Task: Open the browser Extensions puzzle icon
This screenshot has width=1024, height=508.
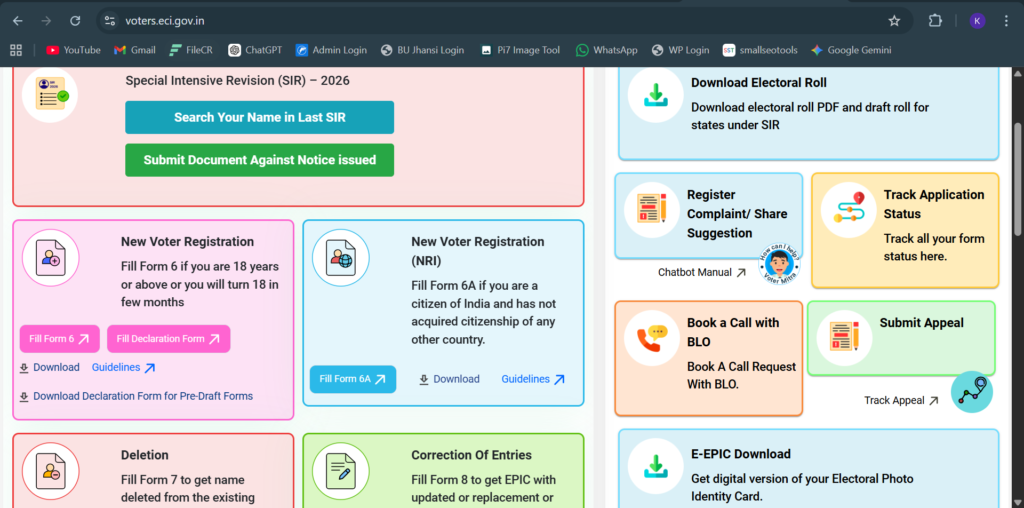Action: click(x=935, y=20)
